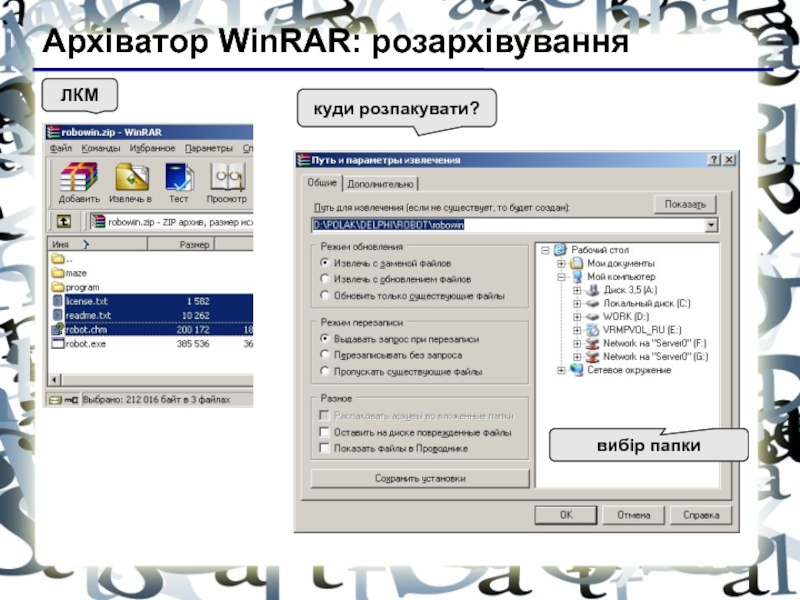
Task: Click the Тест (Test) toolbar icon
Action: 179,177
